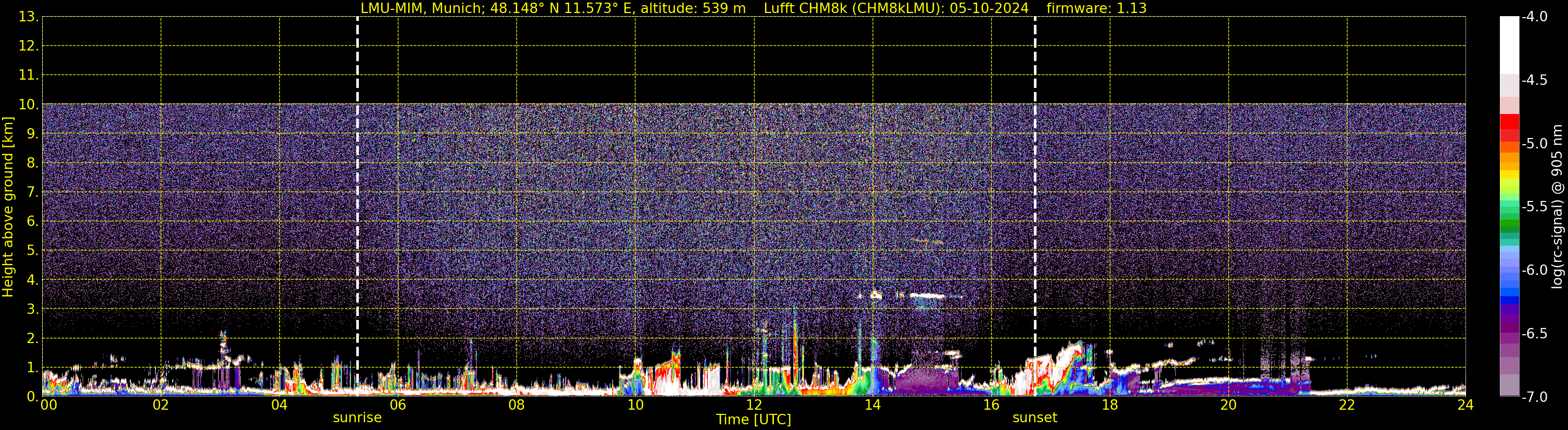This screenshot has height=430, width=1568.
Task: Click the "Lufft CHM8k (CHM8kLMU): 05-10-2024" title text
Action: point(896,8)
